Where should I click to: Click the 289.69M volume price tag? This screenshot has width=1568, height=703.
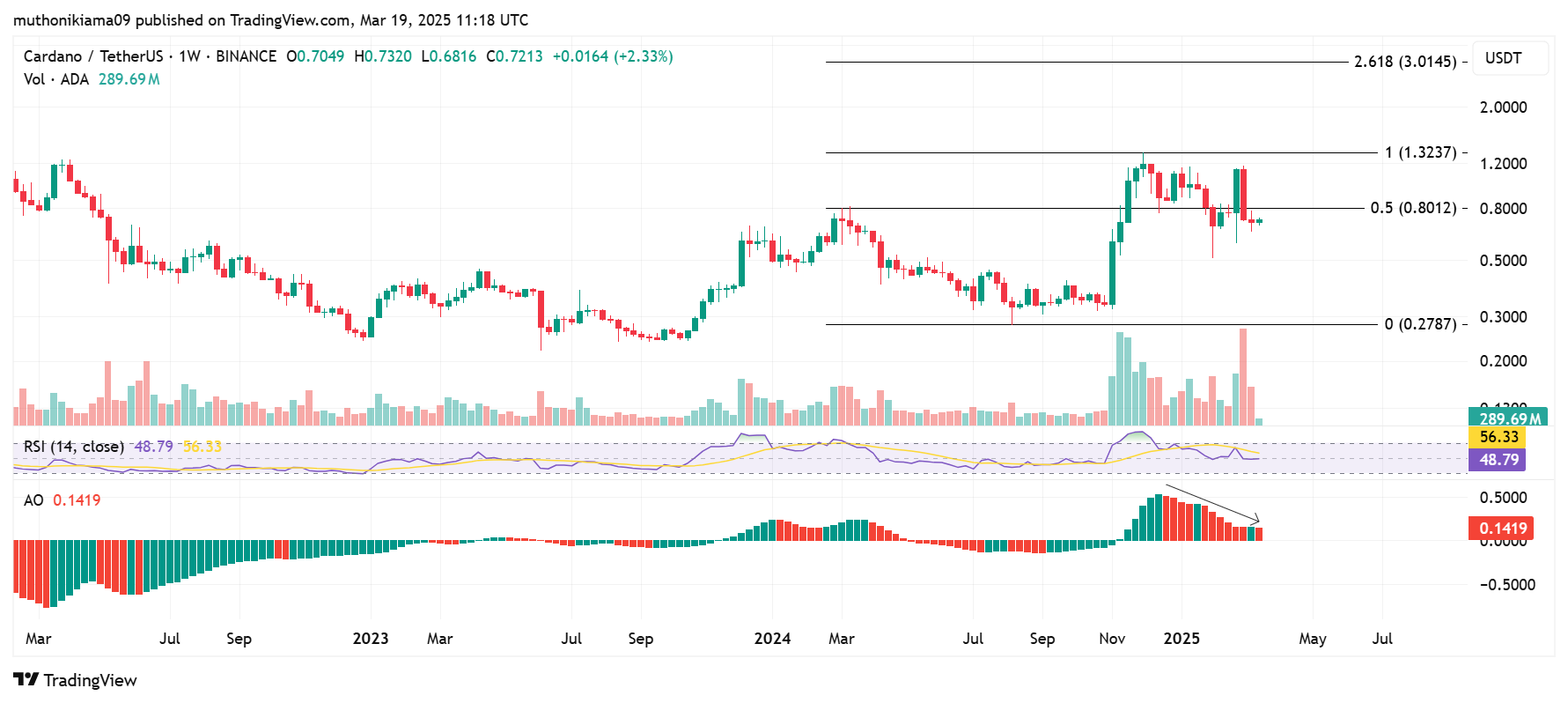[1508, 418]
